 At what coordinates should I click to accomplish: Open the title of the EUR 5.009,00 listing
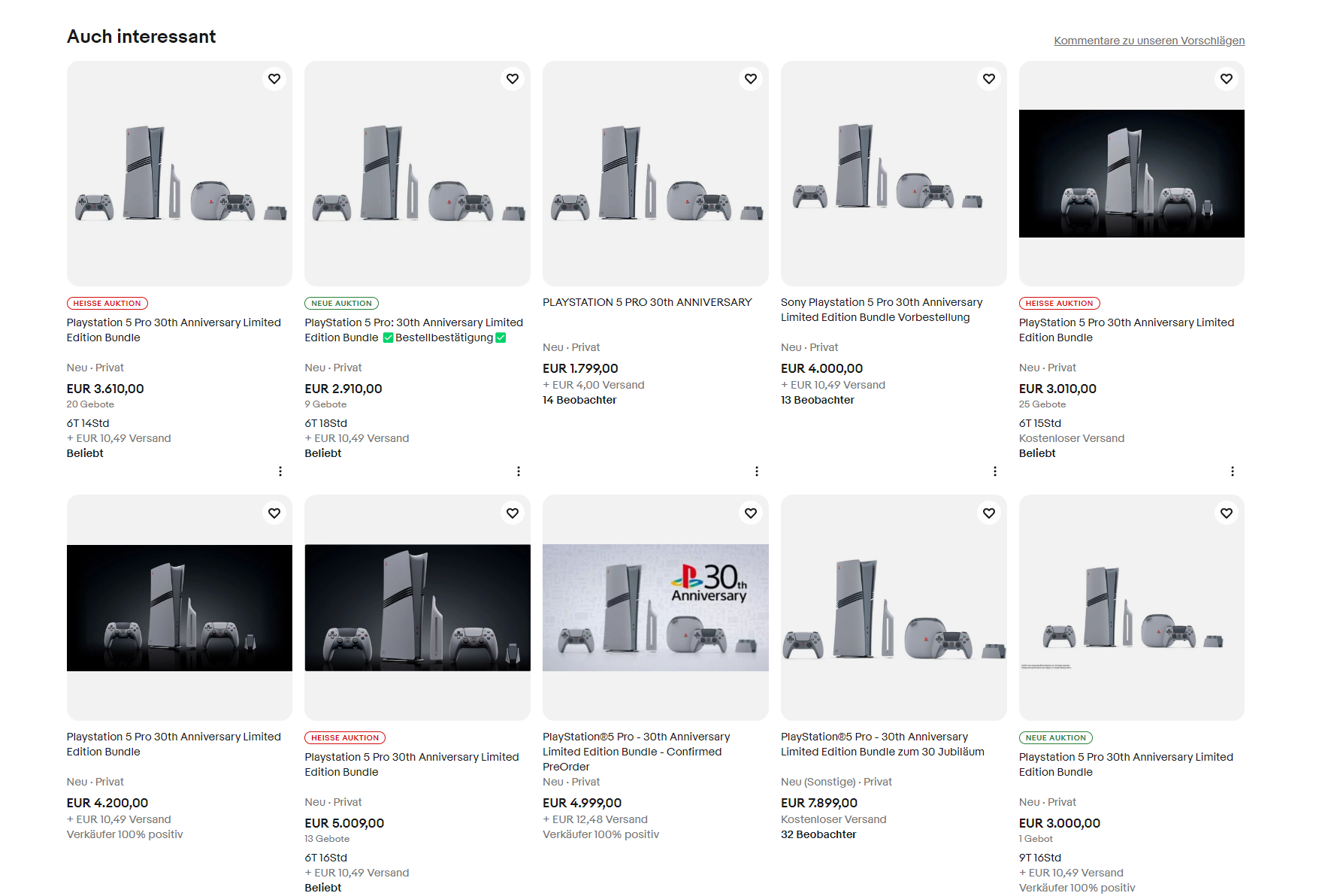click(x=412, y=764)
